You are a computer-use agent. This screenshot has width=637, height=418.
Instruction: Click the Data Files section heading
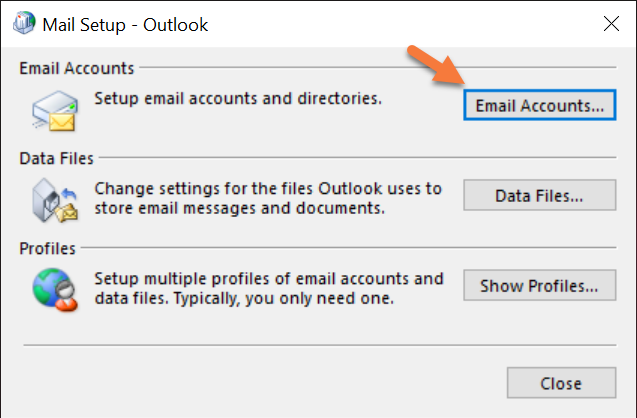pyautogui.click(x=56, y=158)
